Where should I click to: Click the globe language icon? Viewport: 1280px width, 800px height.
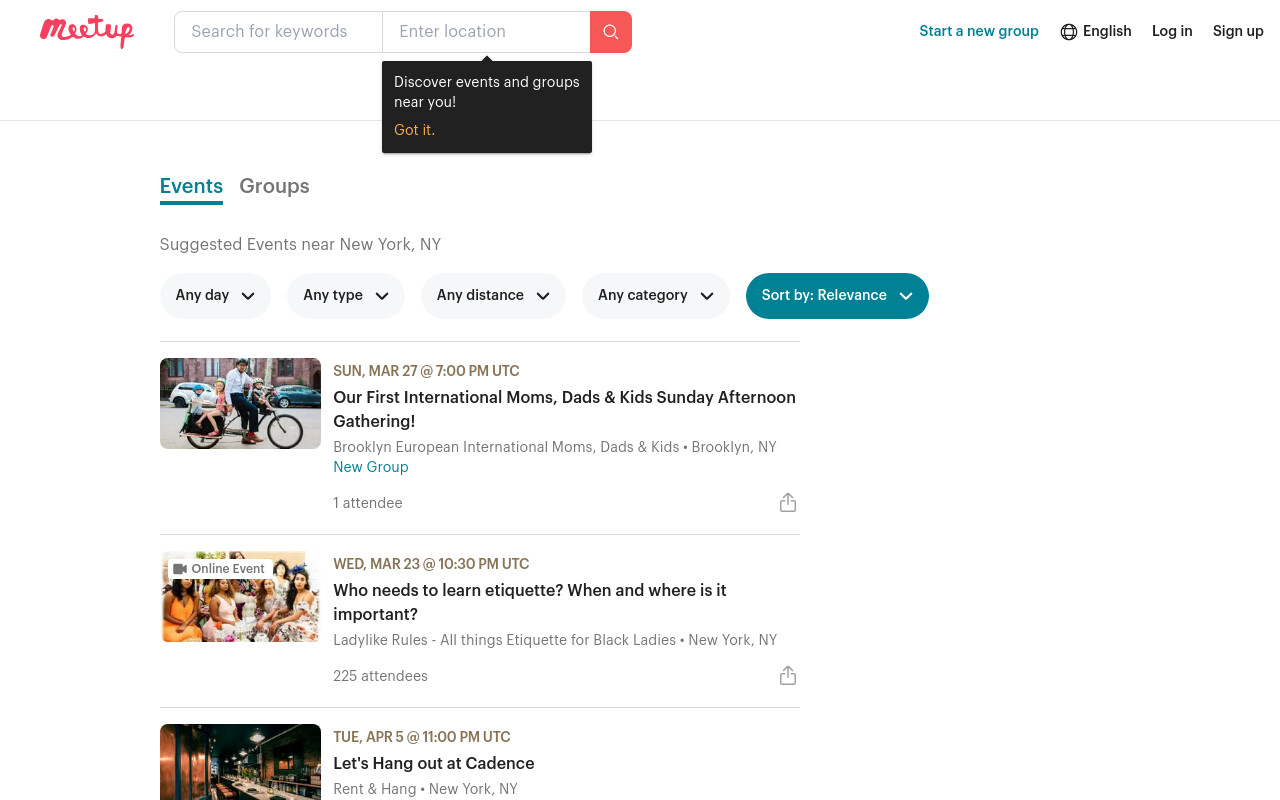pos(1069,32)
